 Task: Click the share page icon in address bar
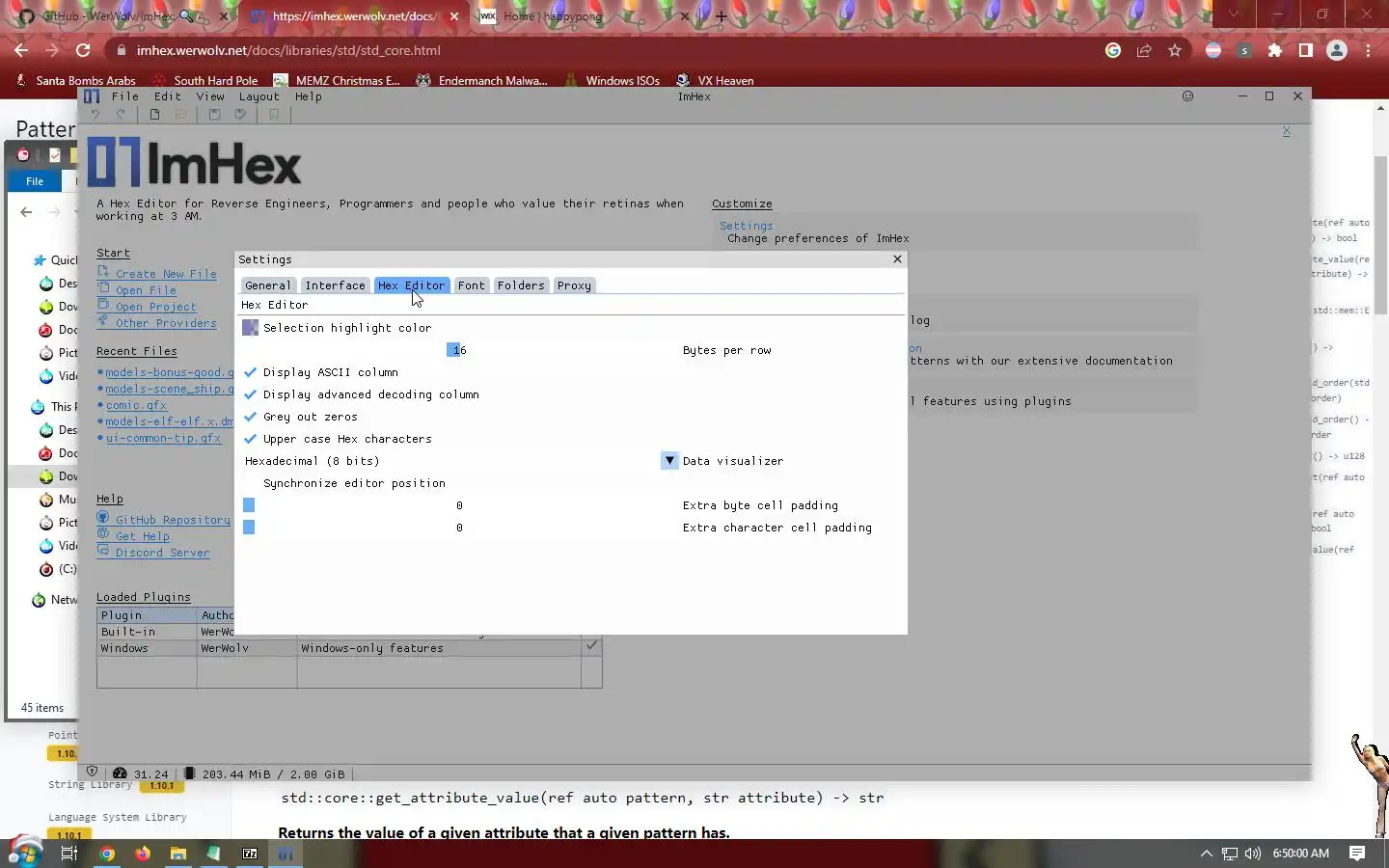point(1144,50)
